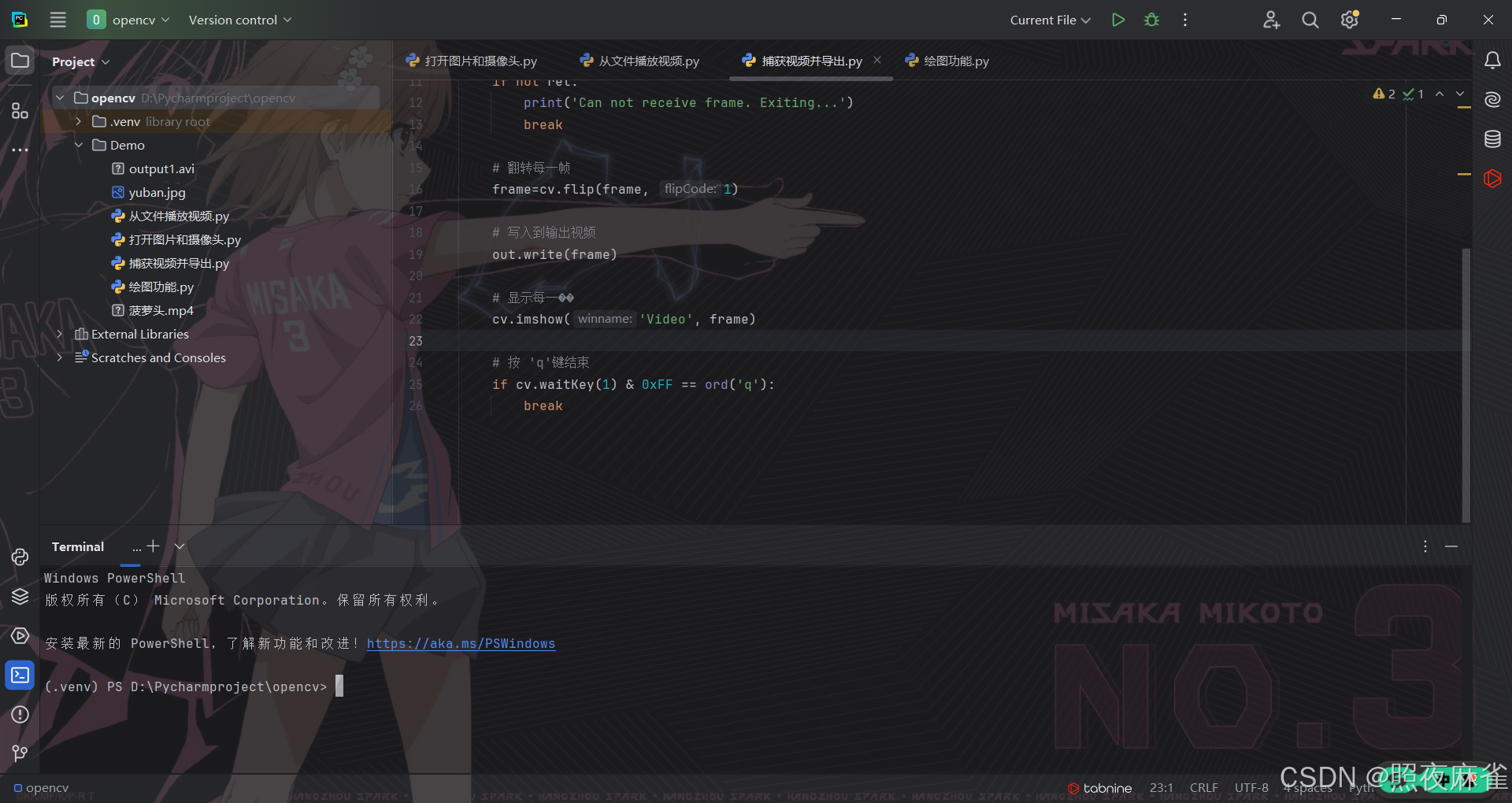Open the Current File run configuration dropdown
Screen dimensions: 1512x803
(1050, 20)
